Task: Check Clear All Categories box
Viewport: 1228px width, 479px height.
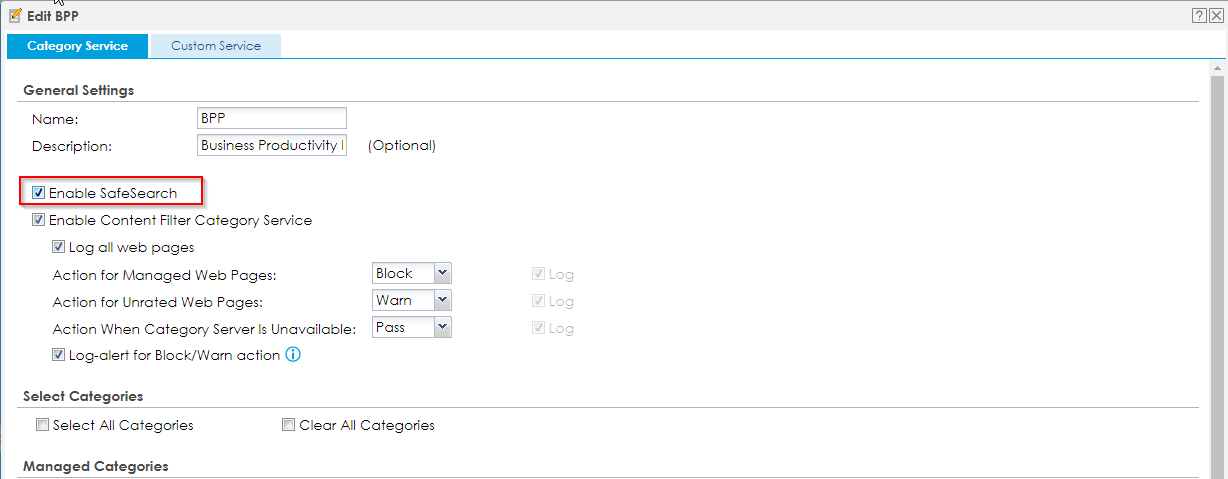Action: 289,425
